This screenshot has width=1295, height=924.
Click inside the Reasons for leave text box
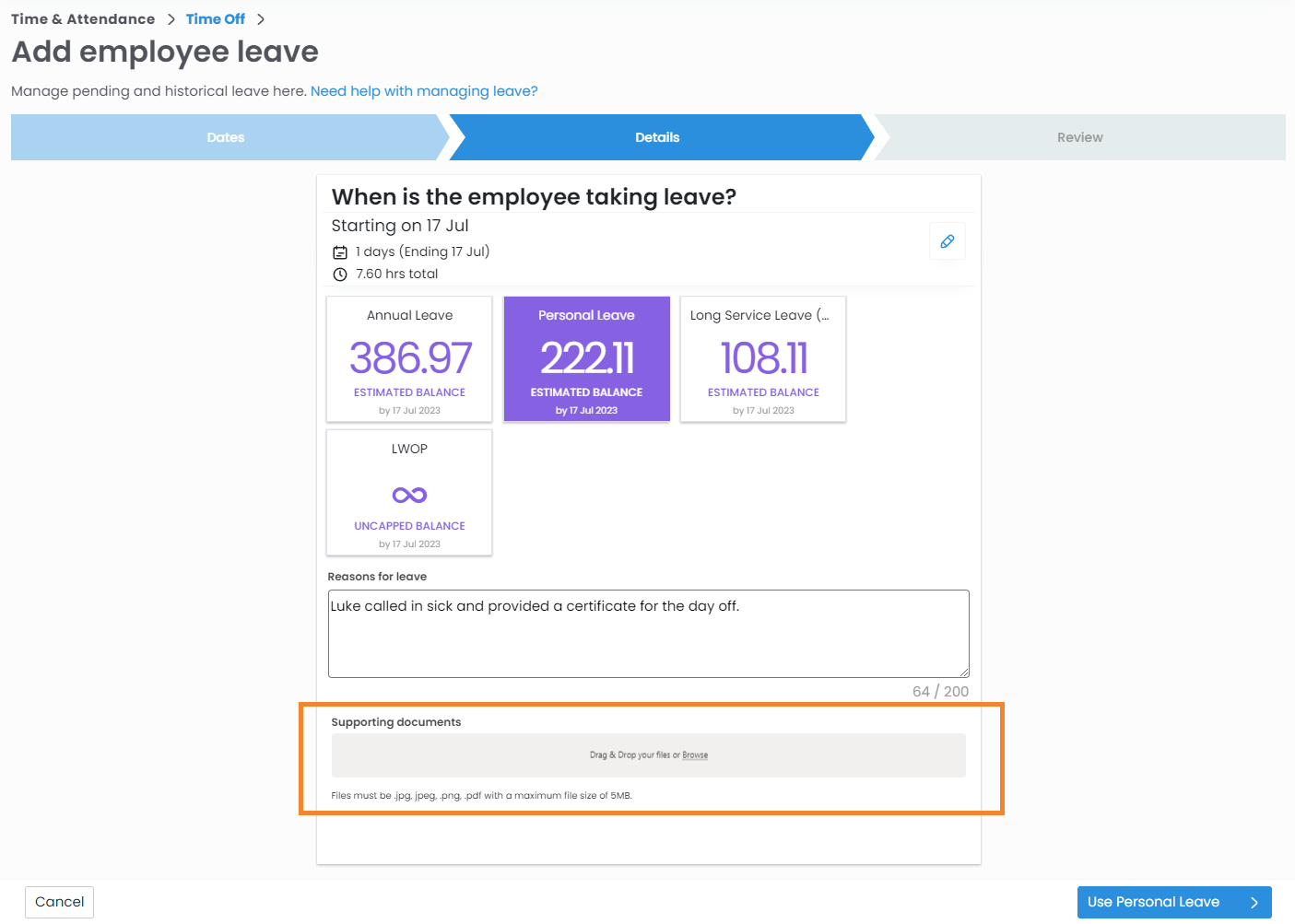coord(648,634)
